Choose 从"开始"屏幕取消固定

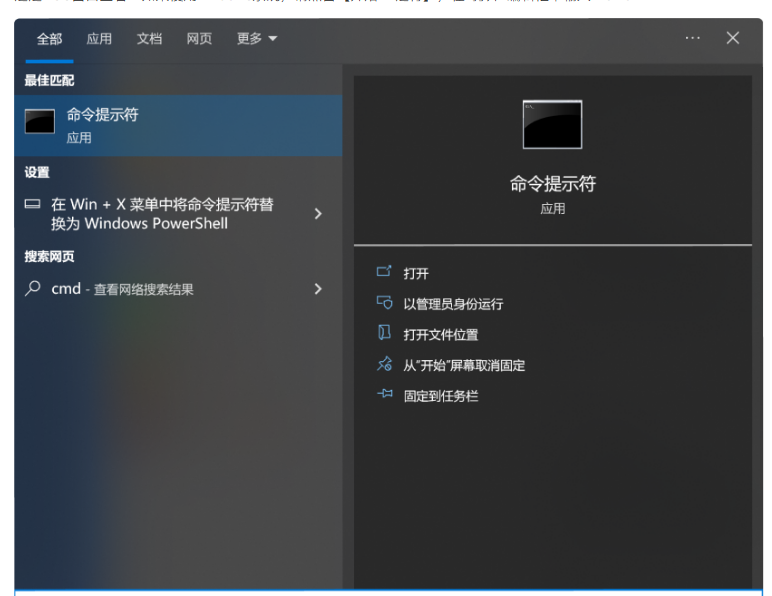point(464,366)
